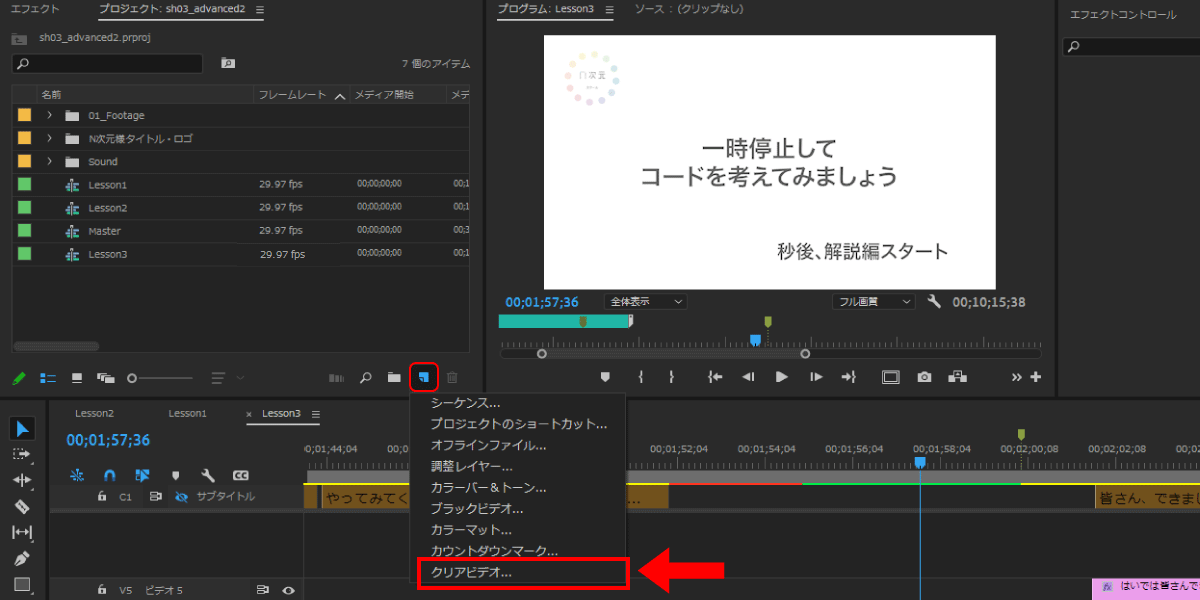This screenshot has width=1200, height=600.
Task: Select the Ripple Edit tool
Action: tap(22, 480)
